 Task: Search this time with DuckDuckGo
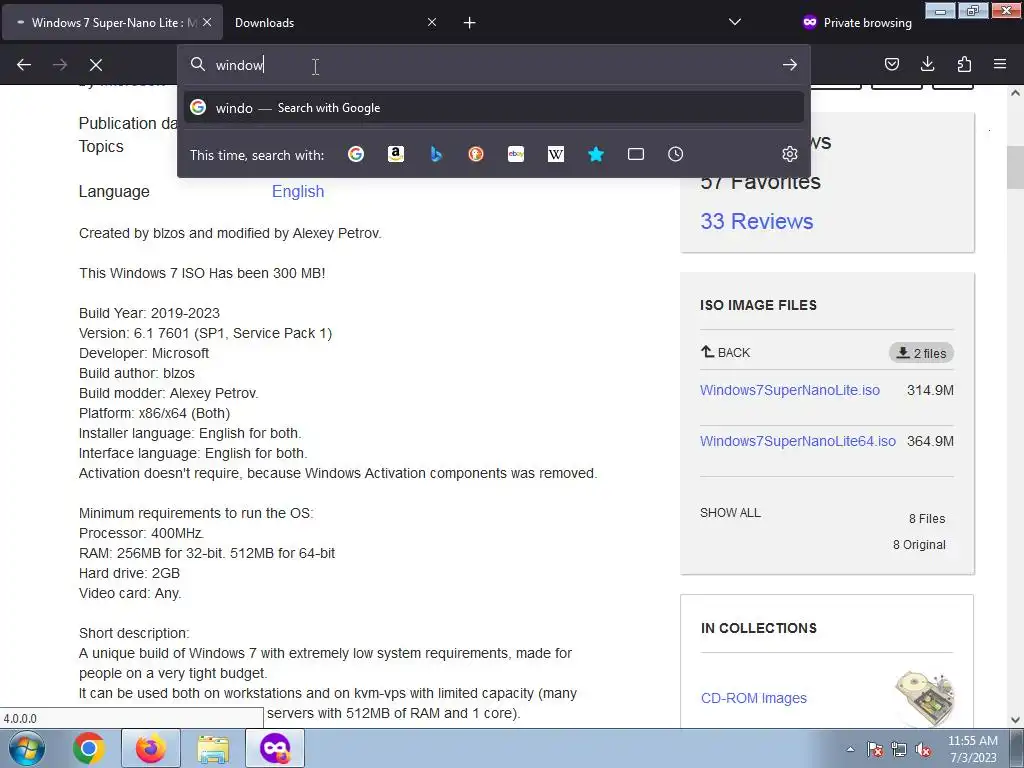pyautogui.click(x=476, y=154)
